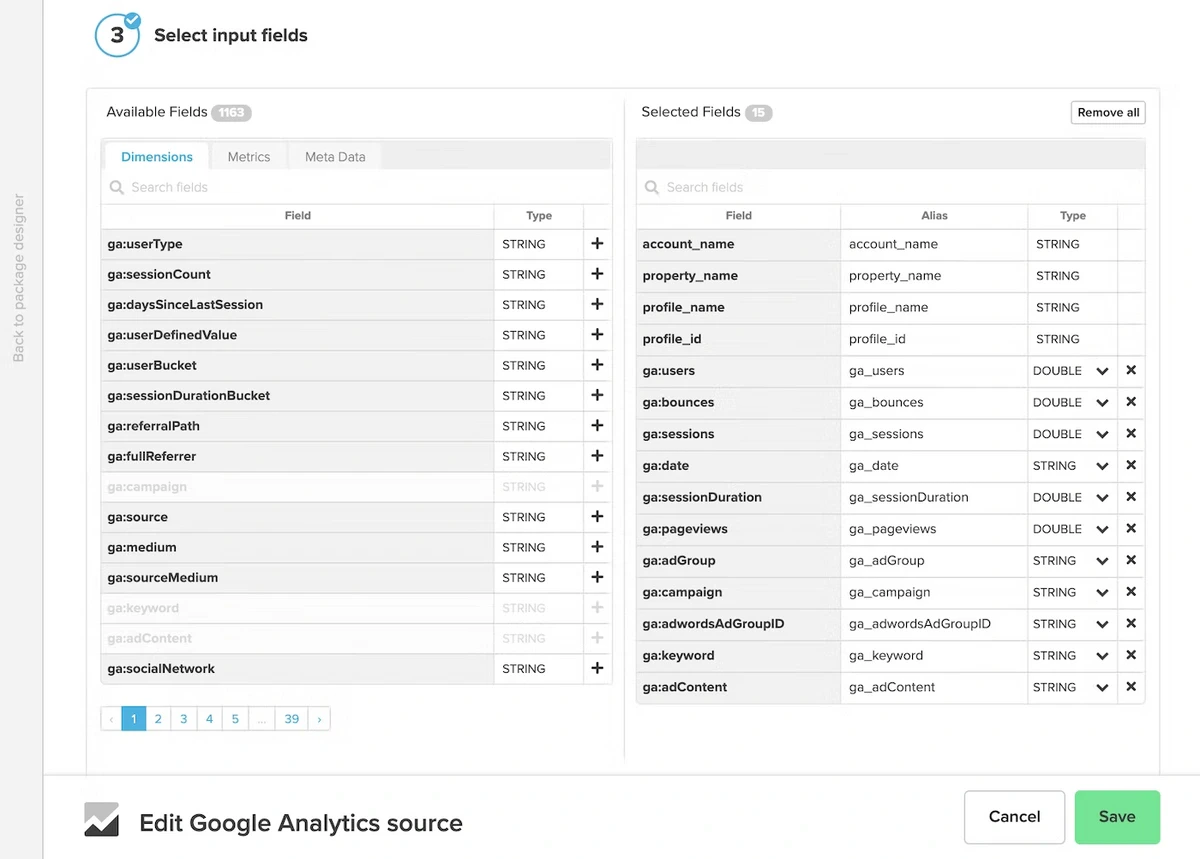Edit the ga_users alias field

coord(934,371)
